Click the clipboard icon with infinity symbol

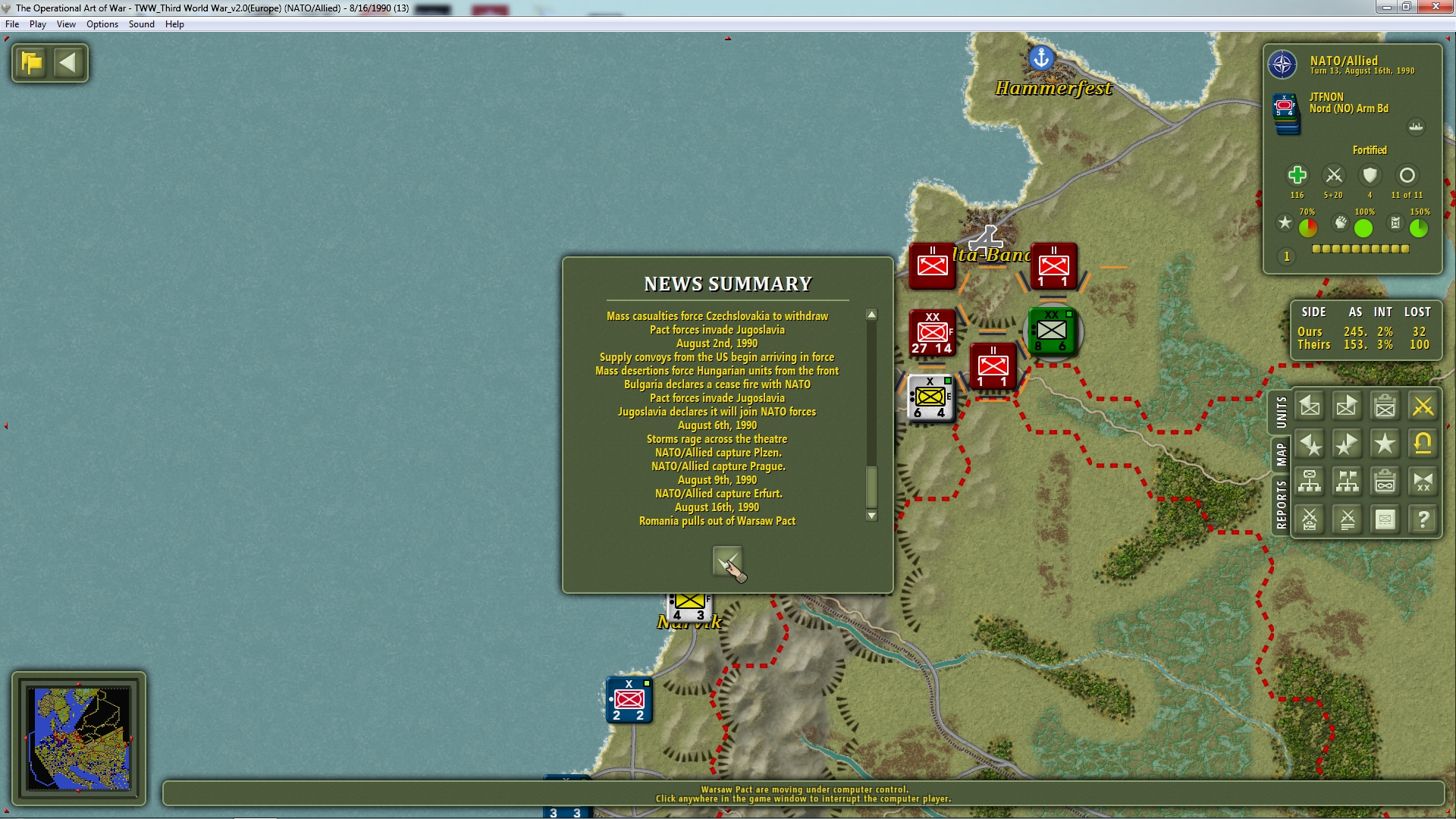[1385, 482]
